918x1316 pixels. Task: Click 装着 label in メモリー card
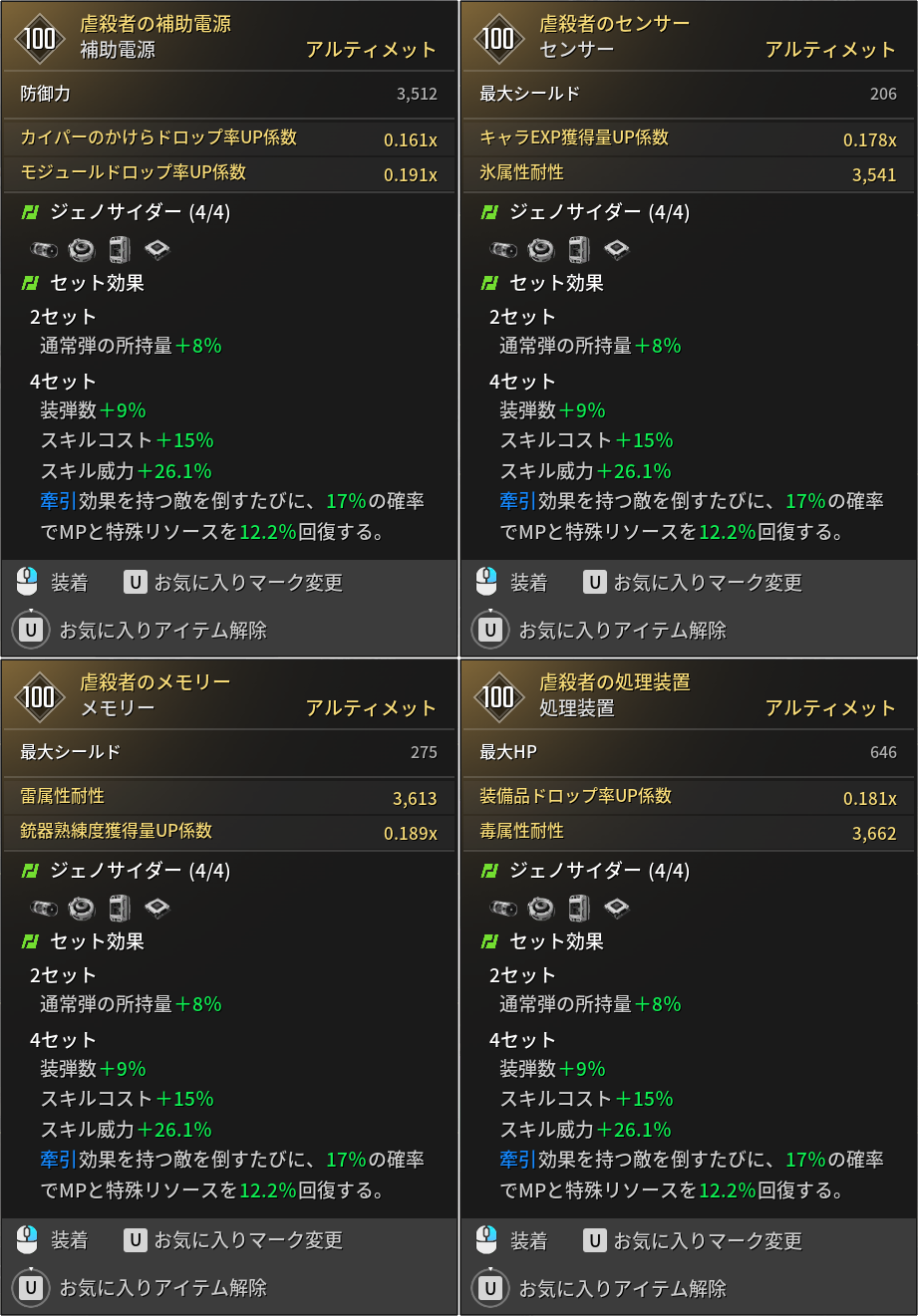(70, 1240)
